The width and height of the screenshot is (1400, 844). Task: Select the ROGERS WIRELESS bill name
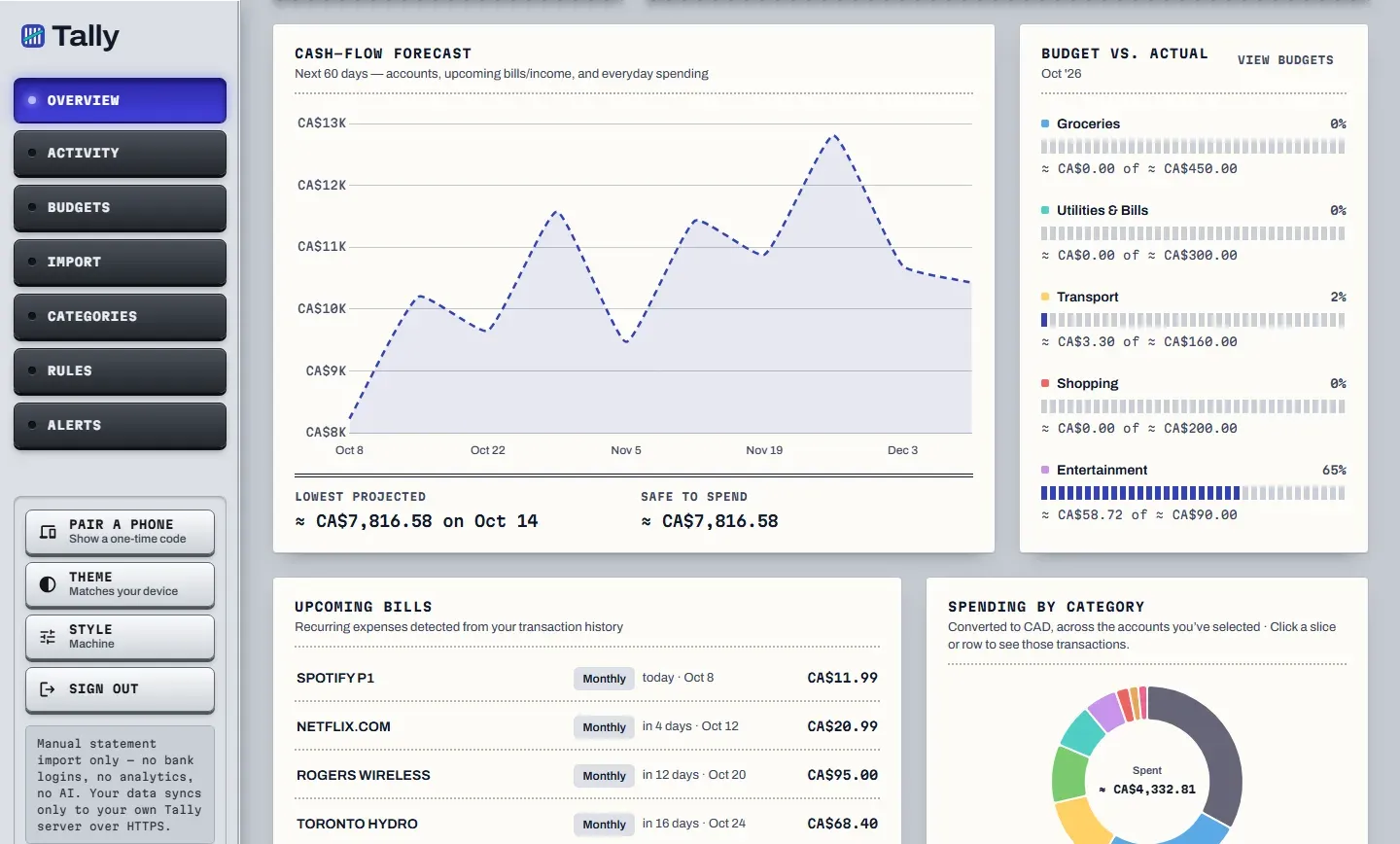pyautogui.click(x=363, y=775)
